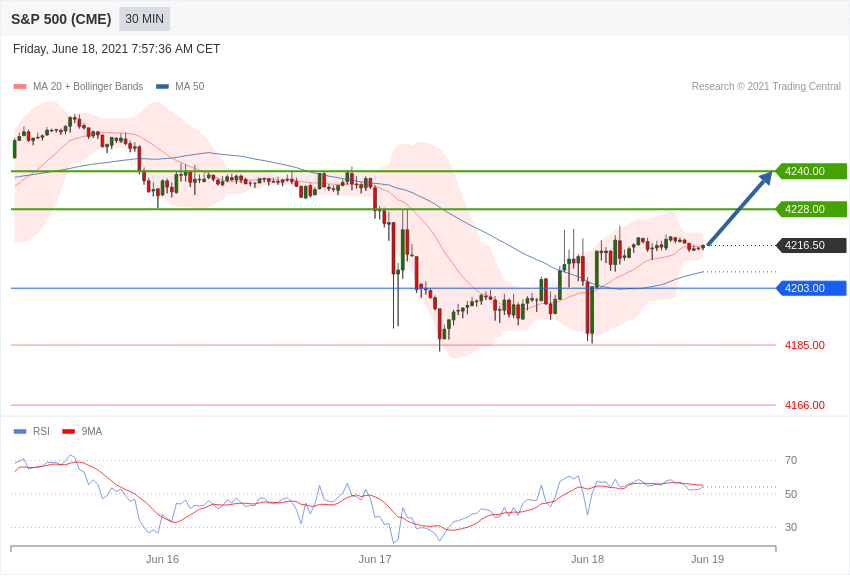Click the Jun 17 date axis label
The width and height of the screenshot is (850, 576).
pos(375,559)
